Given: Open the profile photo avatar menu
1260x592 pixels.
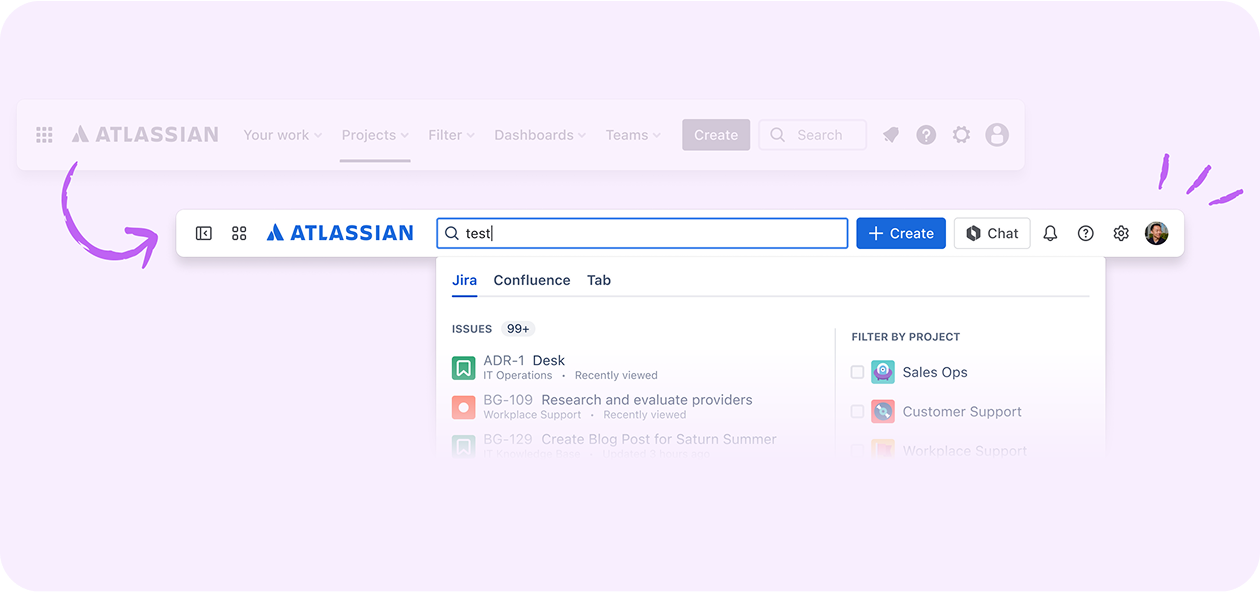Looking at the screenshot, I should pos(1156,233).
